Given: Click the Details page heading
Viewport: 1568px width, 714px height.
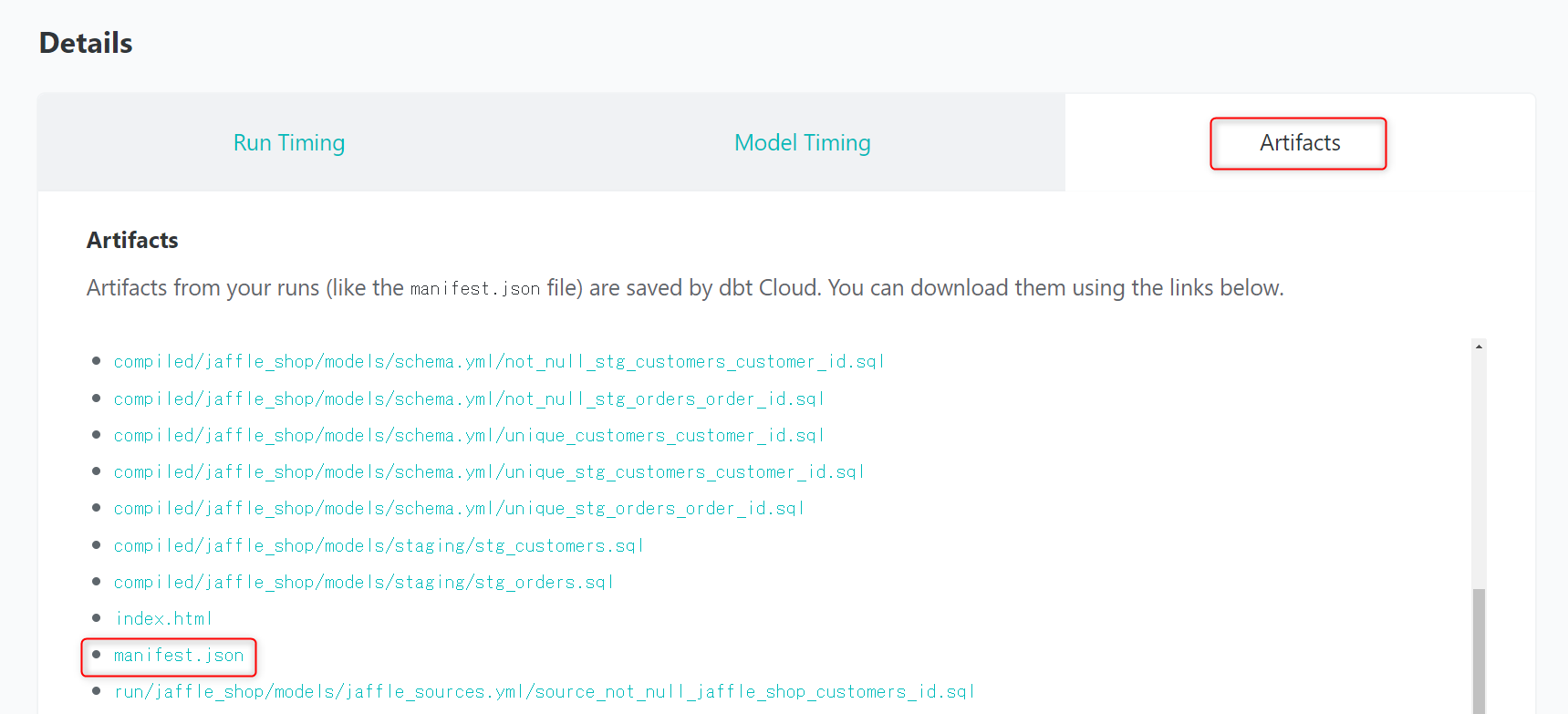Looking at the screenshot, I should [86, 43].
